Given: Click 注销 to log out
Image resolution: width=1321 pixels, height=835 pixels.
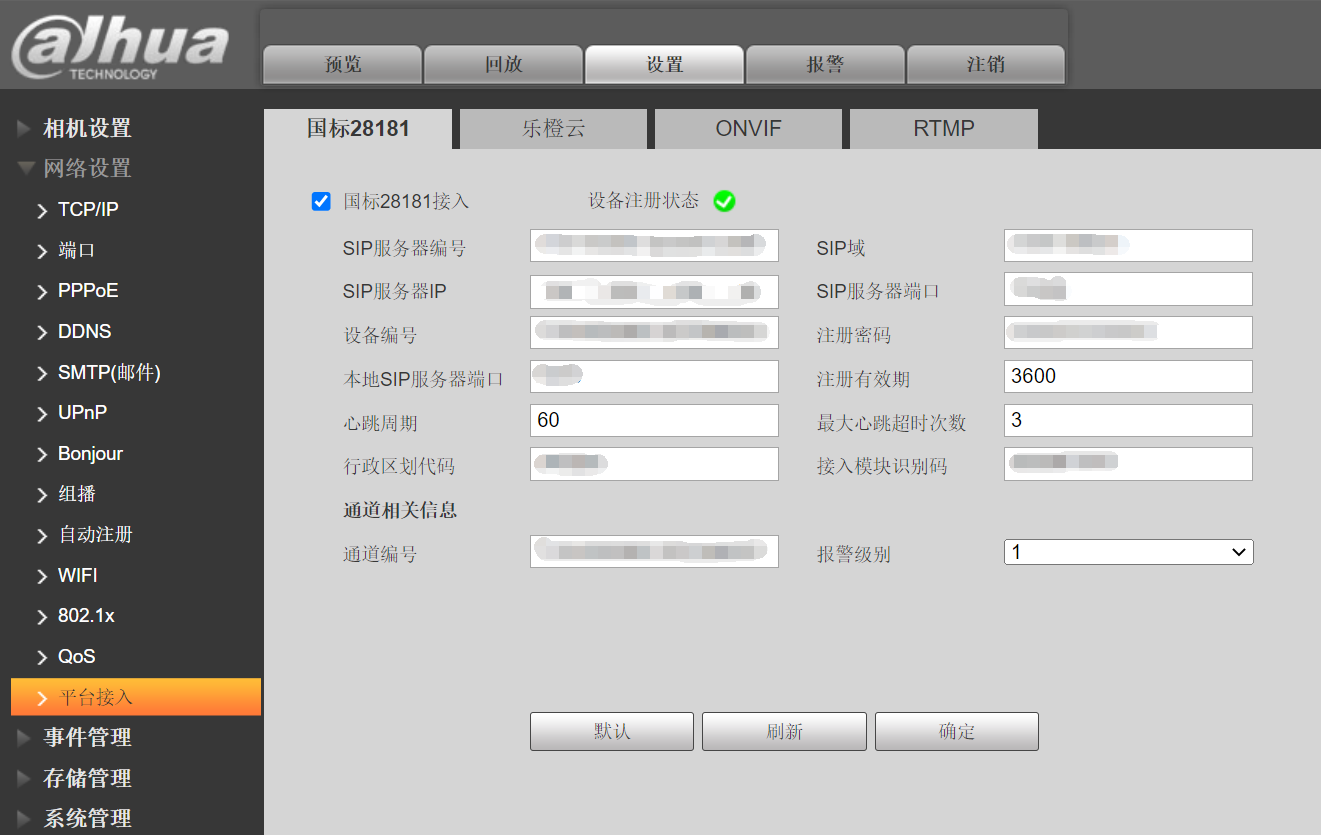Looking at the screenshot, I should tap(985, 64).
